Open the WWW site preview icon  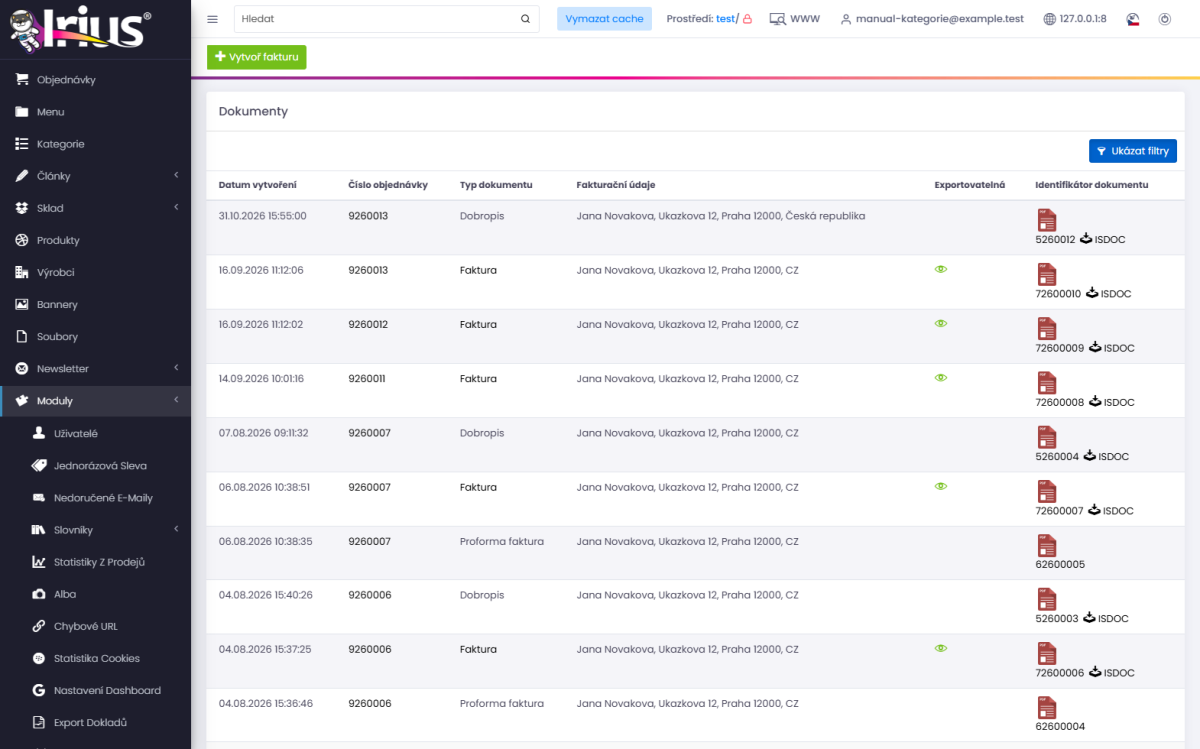click(776, 19)
